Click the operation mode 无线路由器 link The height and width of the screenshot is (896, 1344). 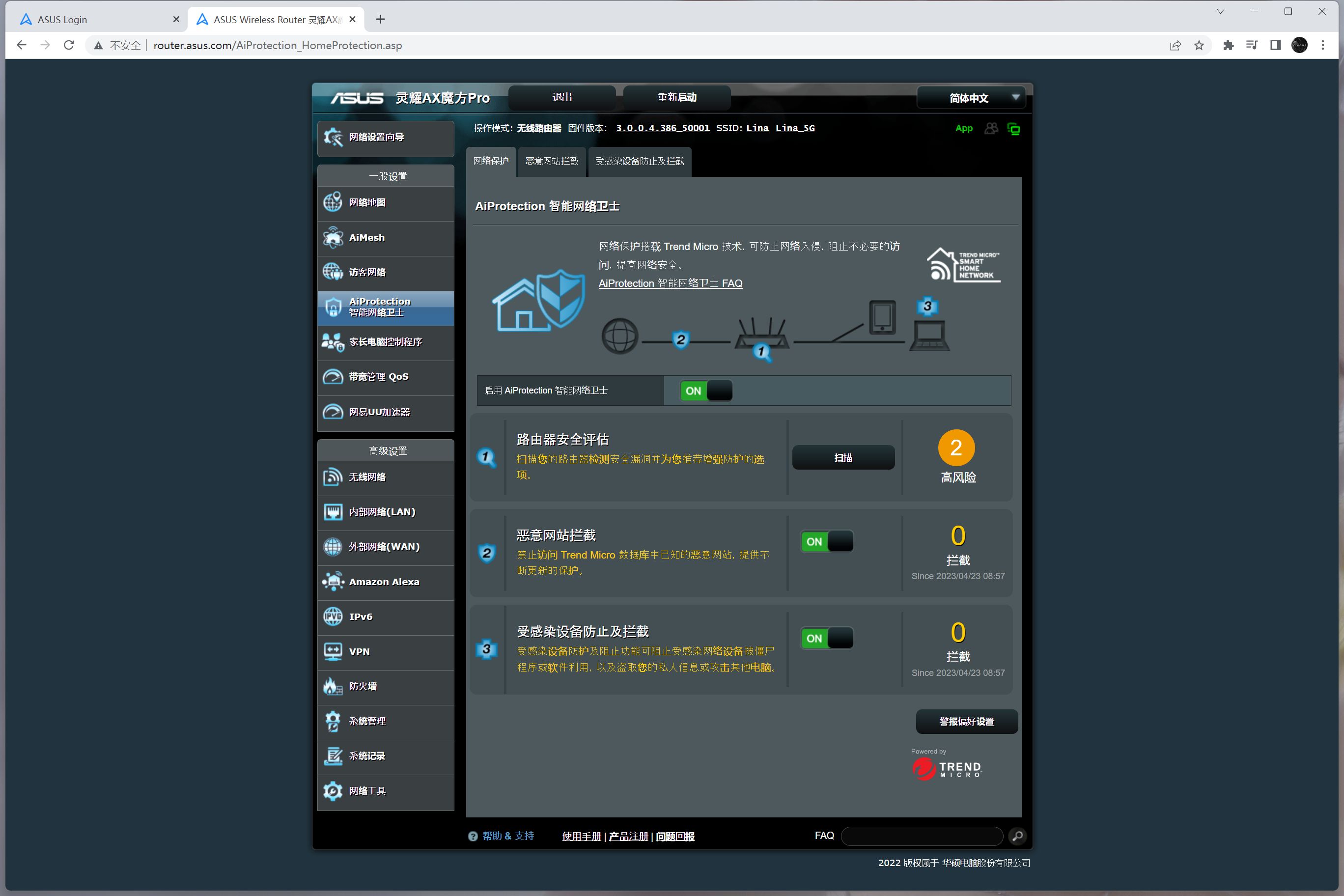click(x=539, y=128)
